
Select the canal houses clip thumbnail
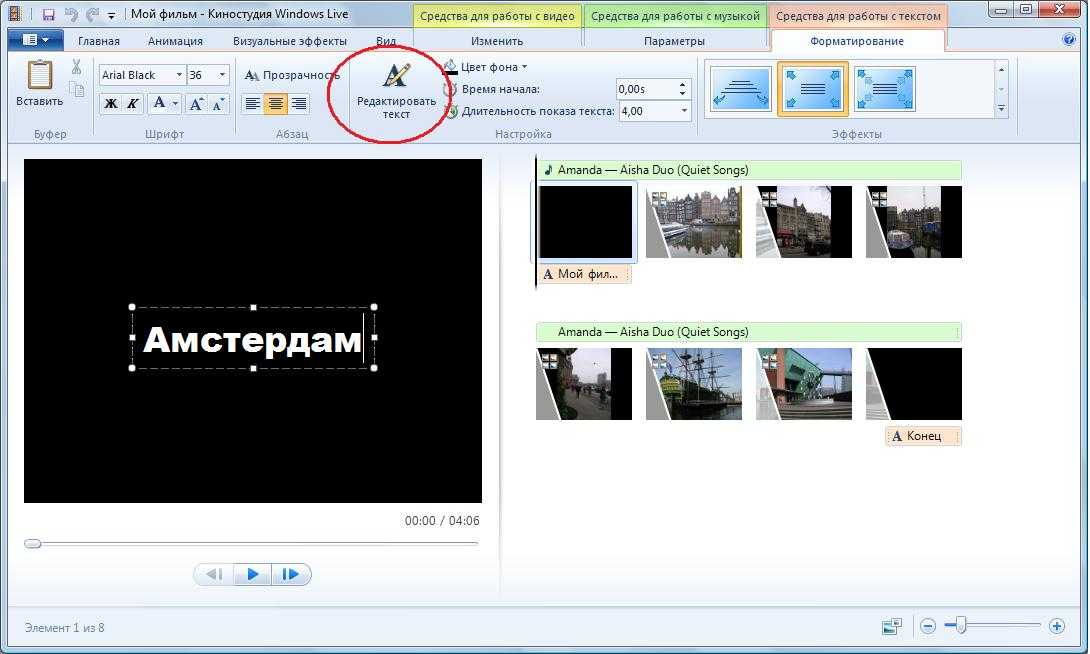tap(694, 222)
